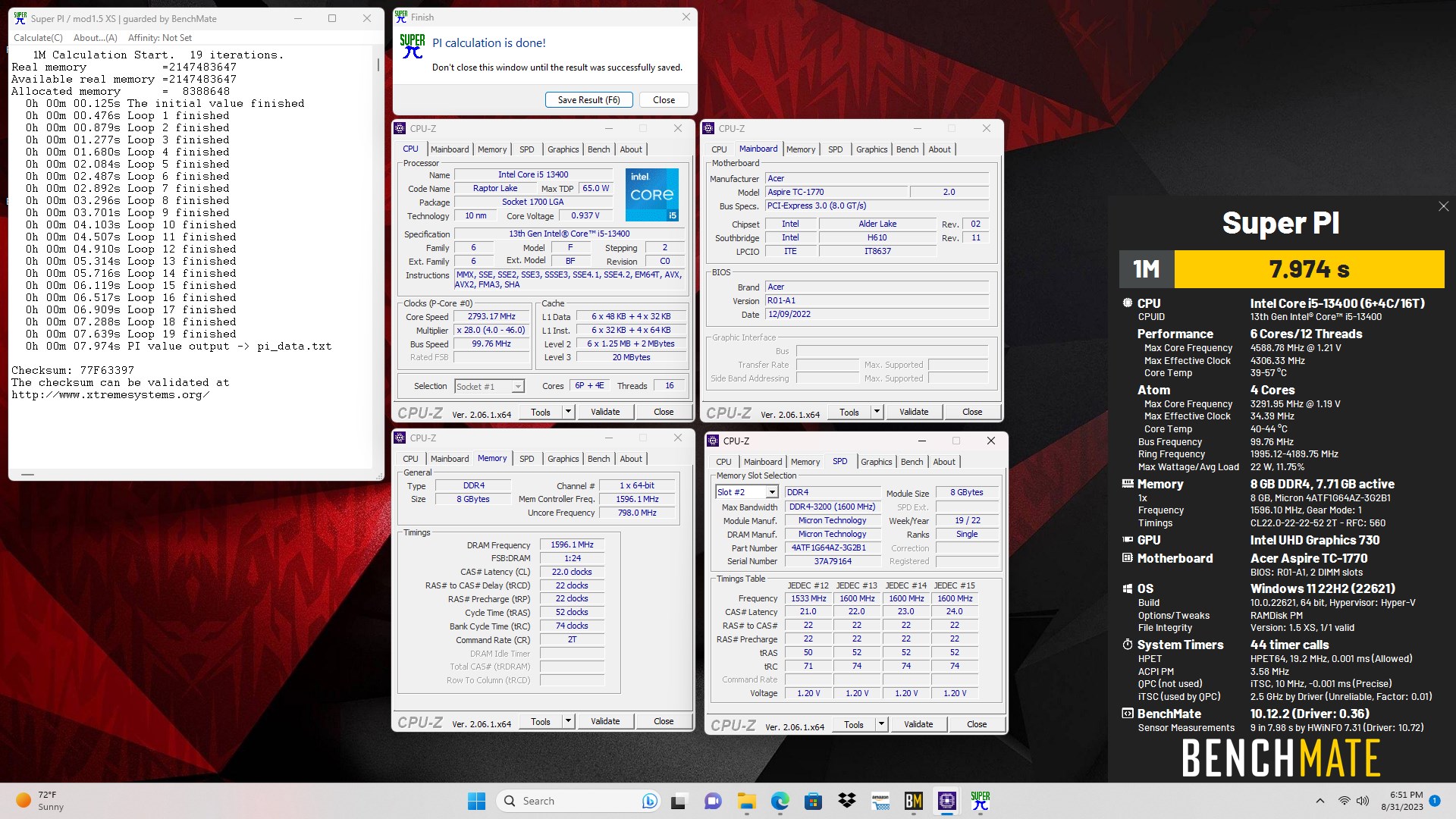Switch to BenchMate via its BM taskbar icon

pyautogui.click(x=914, y=801)
